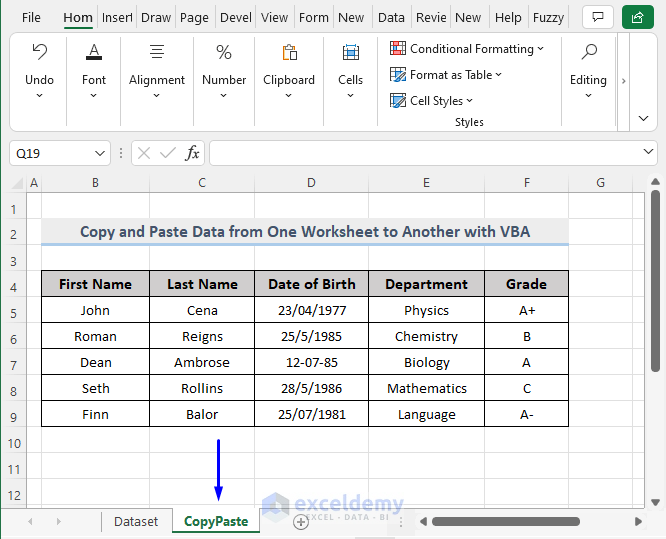Open the Number format percent icon
This screenshot has width=666, height=539.
point(224,53)
